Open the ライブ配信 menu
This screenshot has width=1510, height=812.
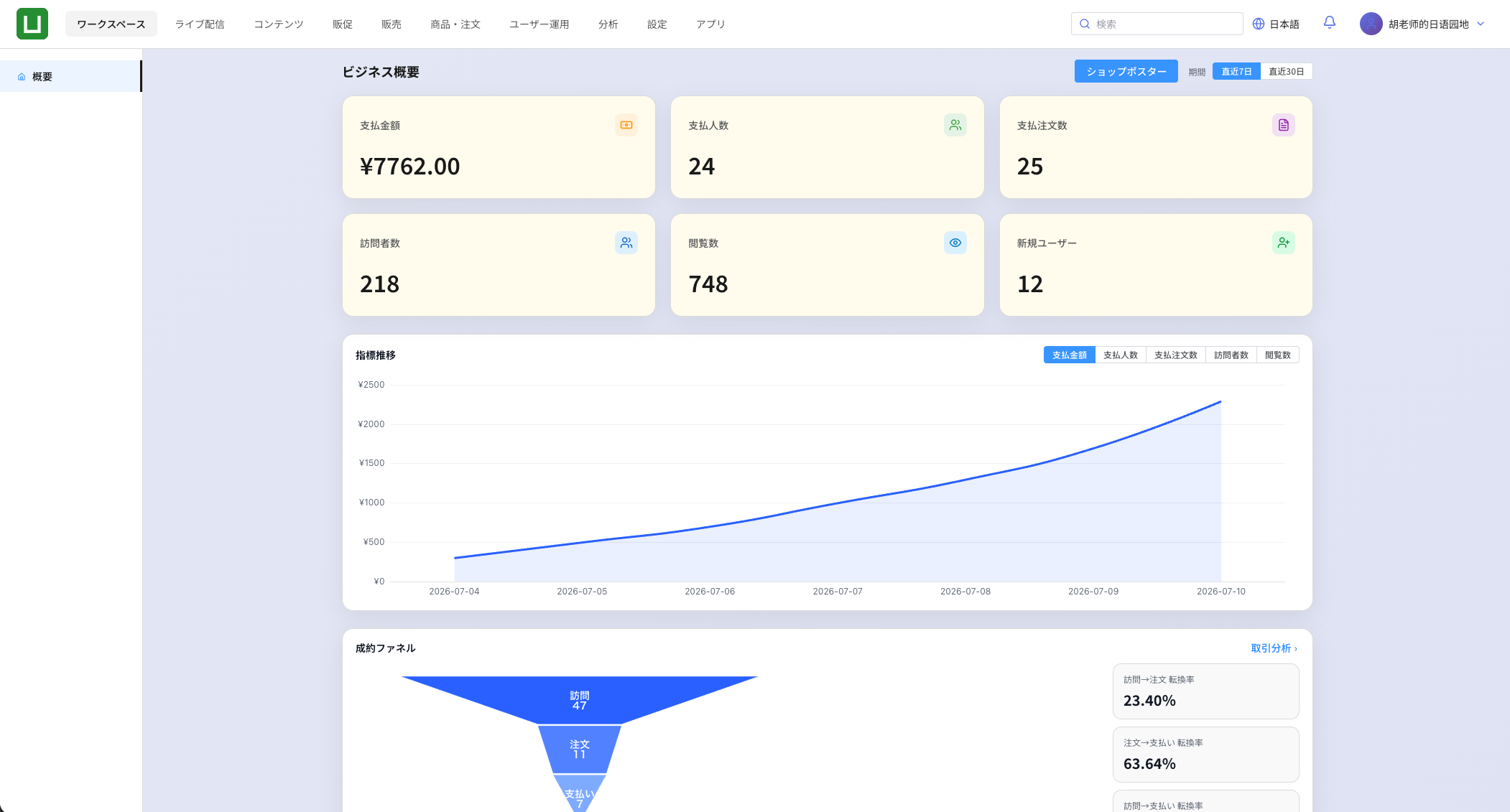click(200, 24)
